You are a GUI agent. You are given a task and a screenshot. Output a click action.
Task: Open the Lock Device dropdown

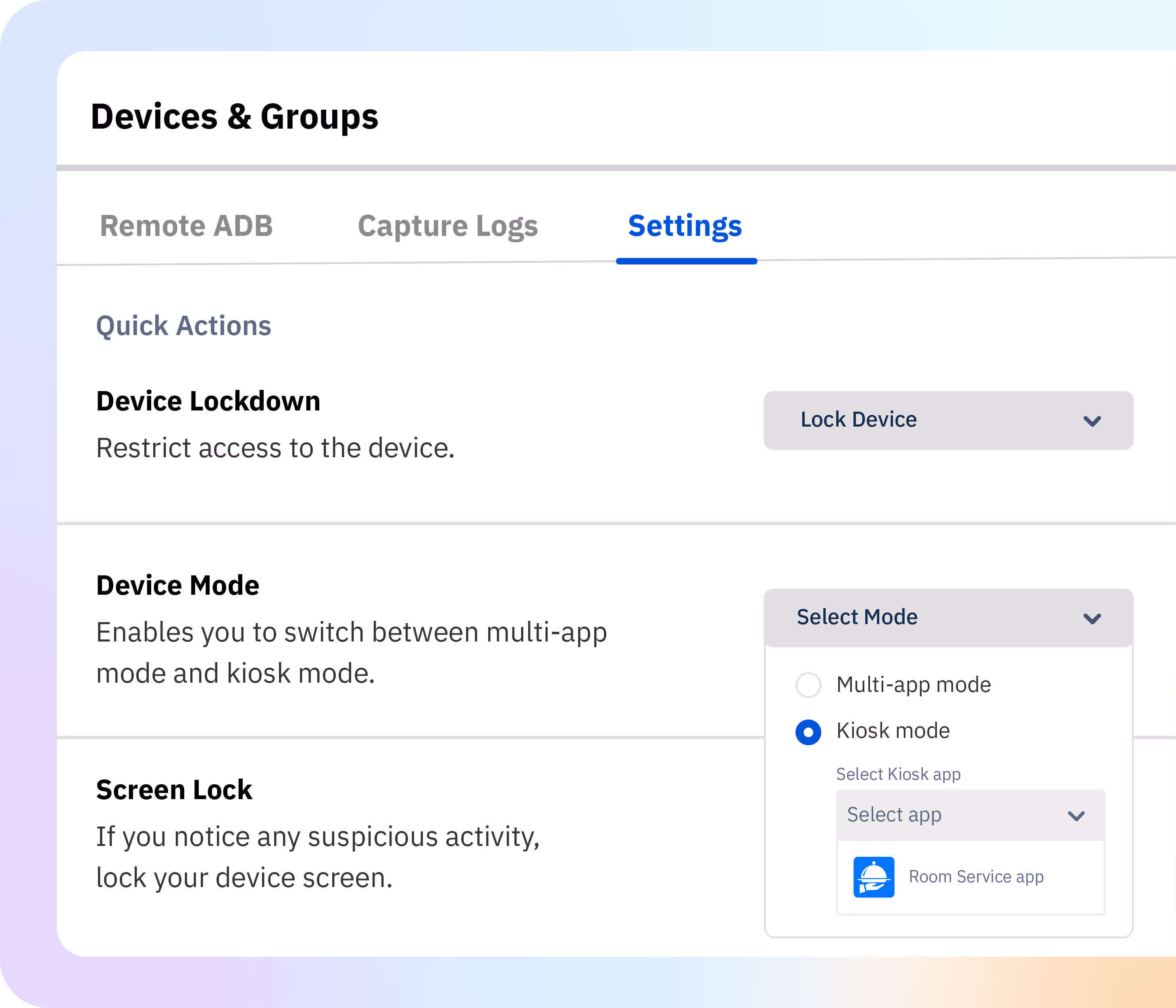coord(948,421)
